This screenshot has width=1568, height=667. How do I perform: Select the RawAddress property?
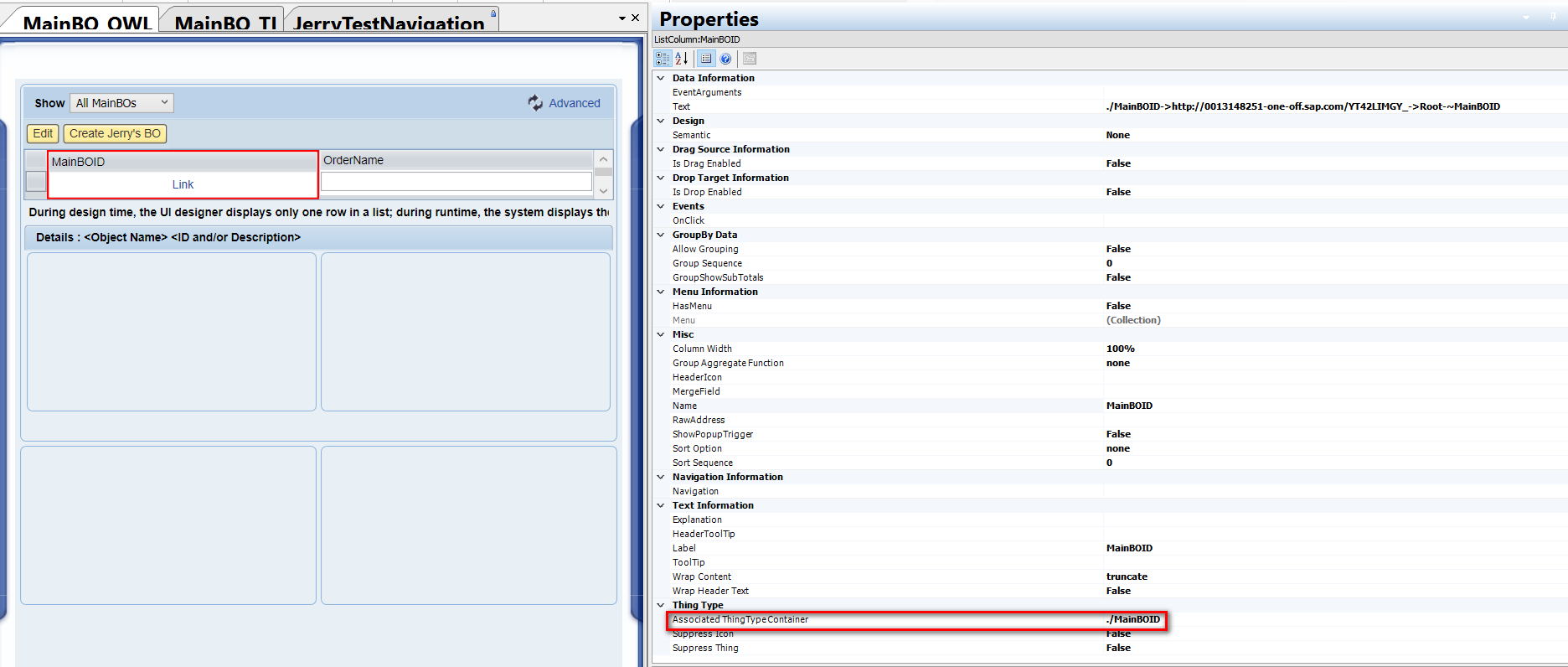tap(1110, 420)
